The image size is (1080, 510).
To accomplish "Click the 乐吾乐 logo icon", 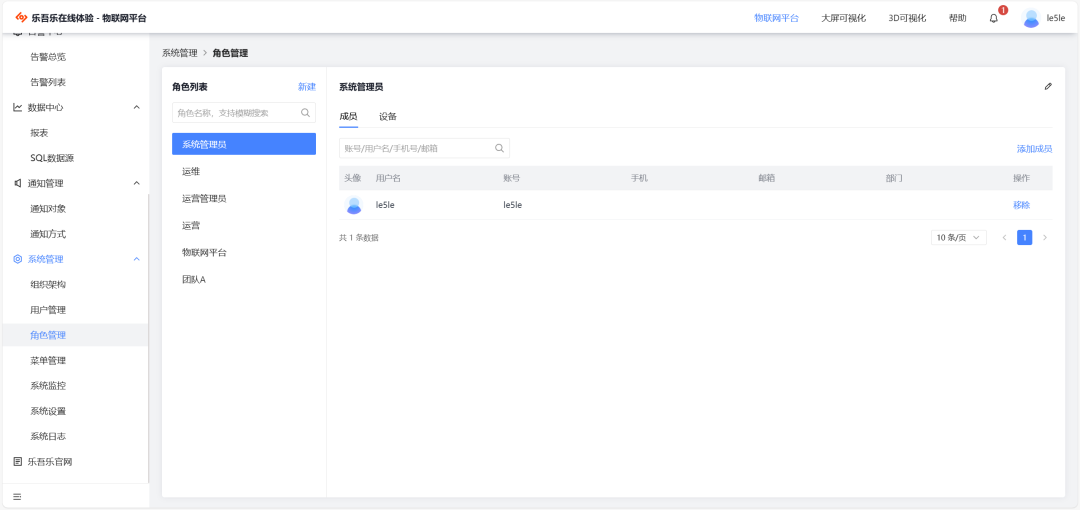I will click(x=21, y=18).
